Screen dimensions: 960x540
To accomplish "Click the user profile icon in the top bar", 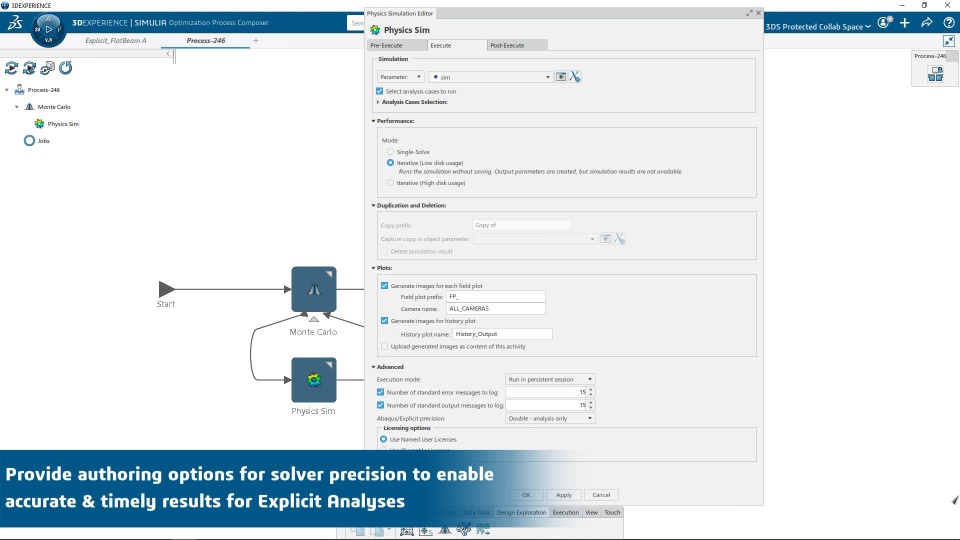I will click(884, 23).
